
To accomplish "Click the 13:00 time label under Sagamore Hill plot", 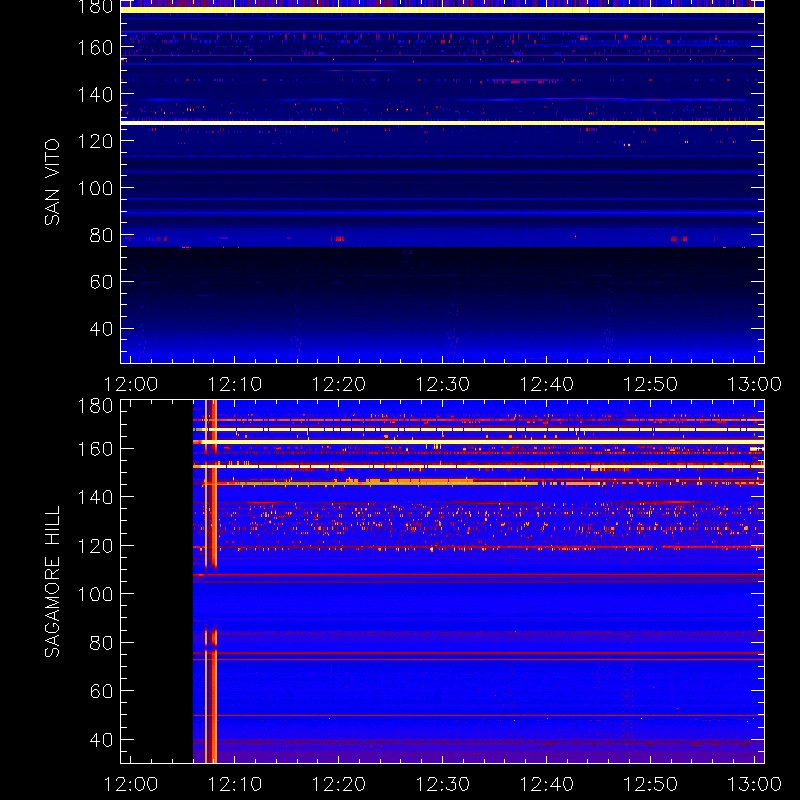I will pyautogui.click(x=754, y=784).
